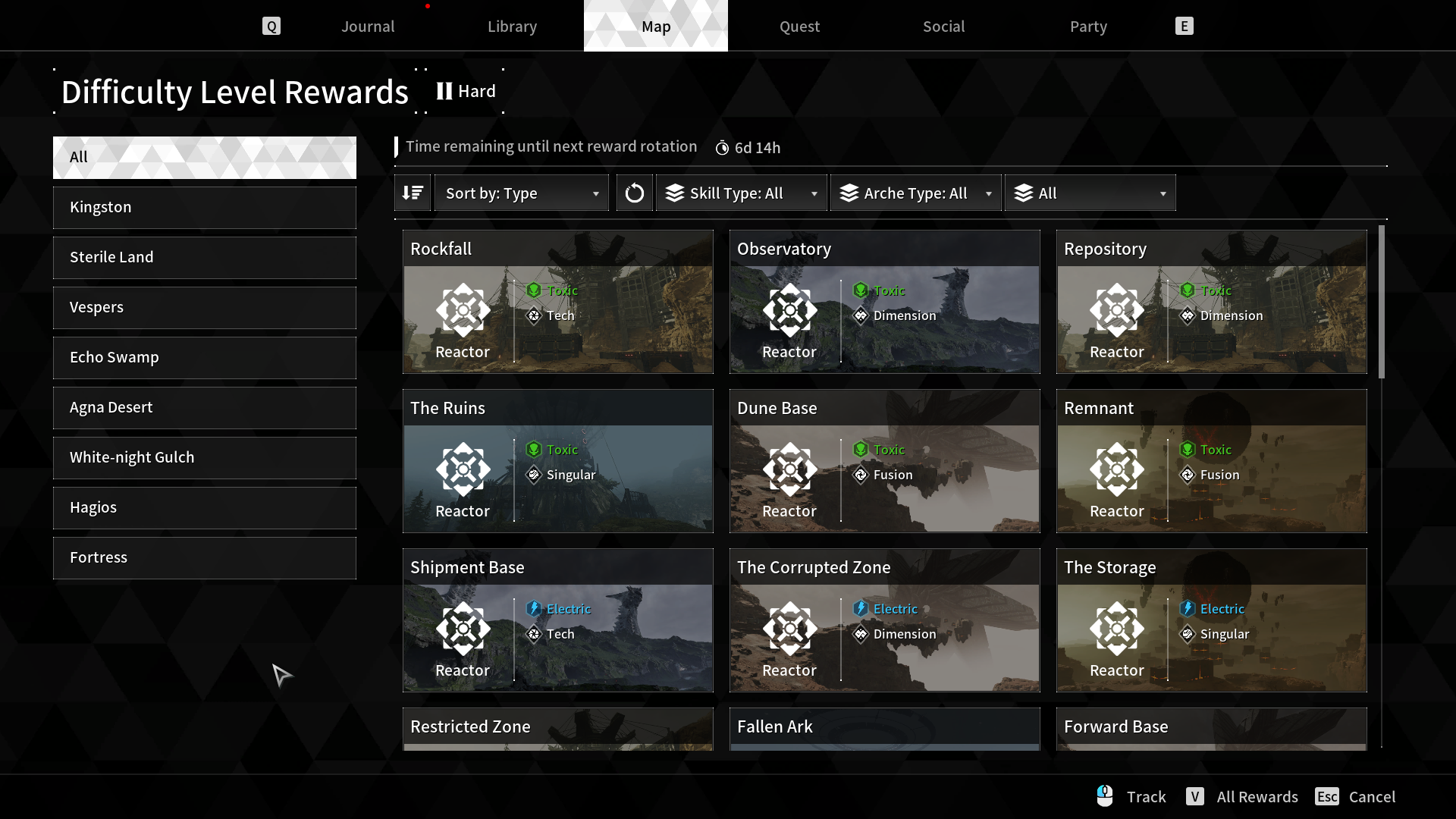Click the Toxic attribute icon on Observatory card
Viewport: 1456px width, 819px height.
click(x=861, y=290)
